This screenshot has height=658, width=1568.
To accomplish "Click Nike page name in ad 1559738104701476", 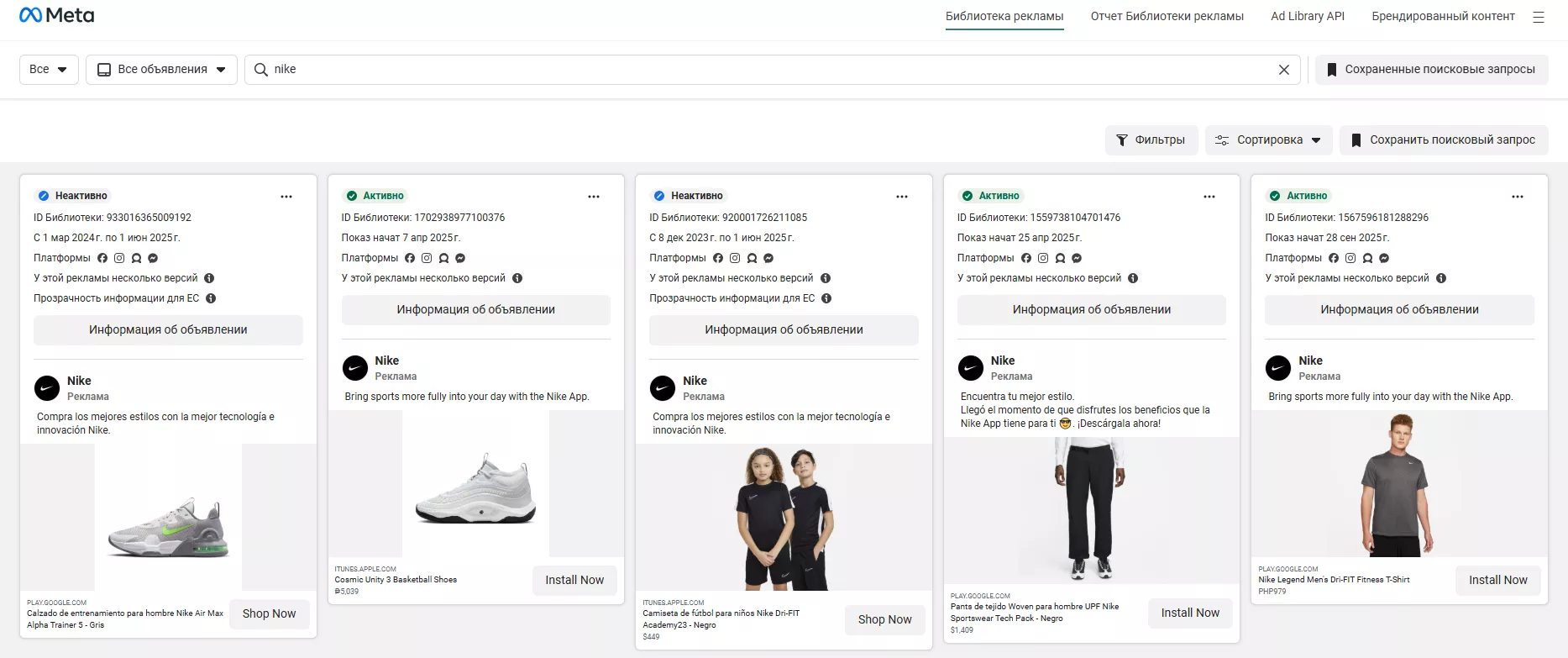I will coord(1003,361).
